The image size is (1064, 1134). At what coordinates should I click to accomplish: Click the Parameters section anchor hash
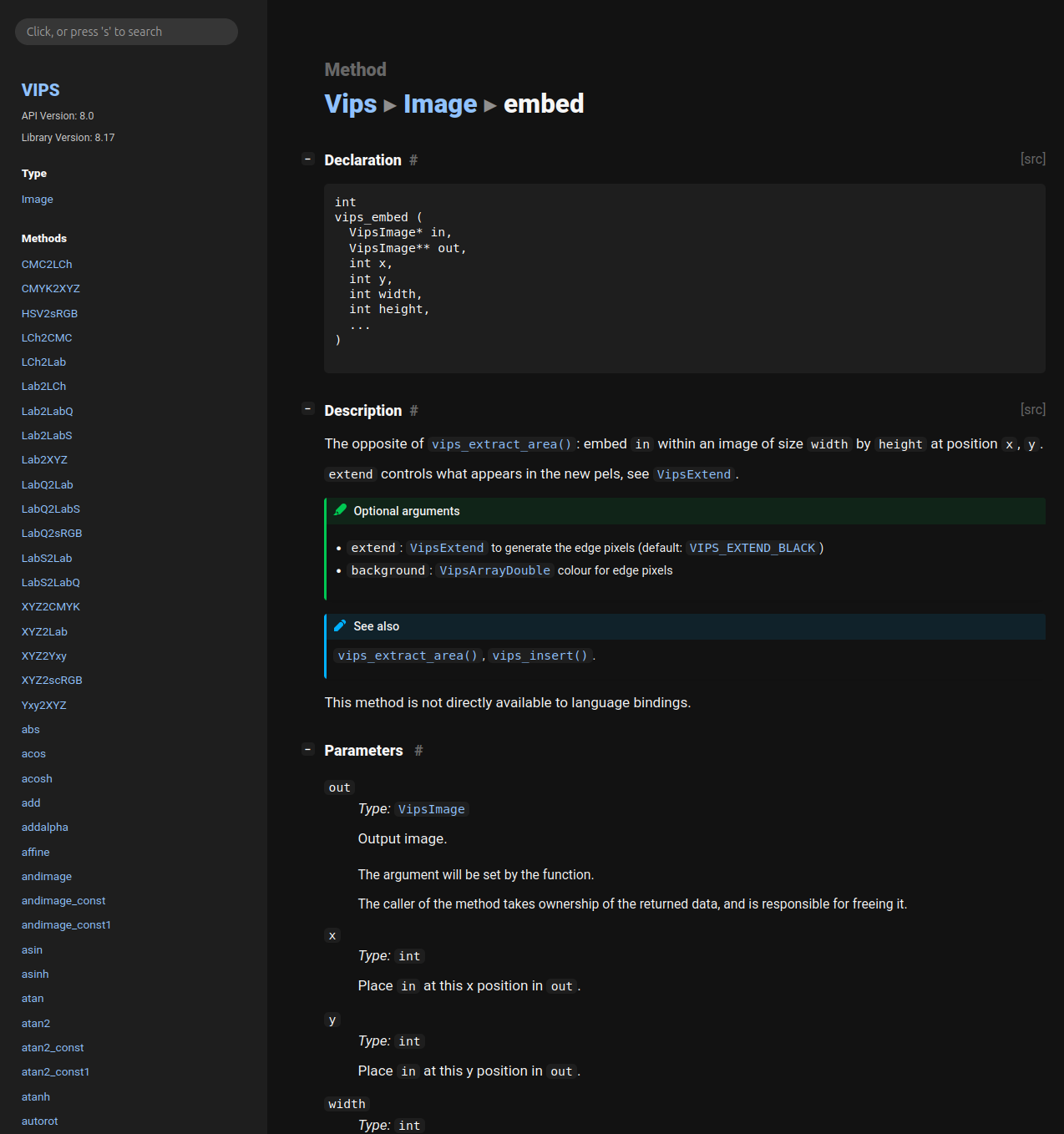click(418, 751)
